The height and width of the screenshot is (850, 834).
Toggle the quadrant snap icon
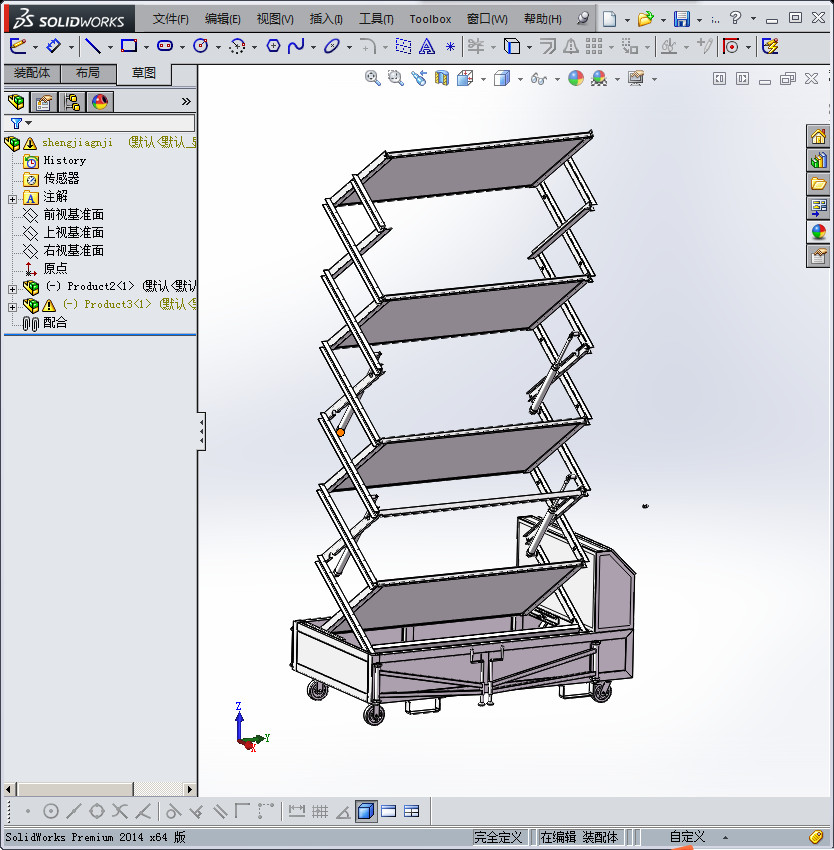point(97,811)
